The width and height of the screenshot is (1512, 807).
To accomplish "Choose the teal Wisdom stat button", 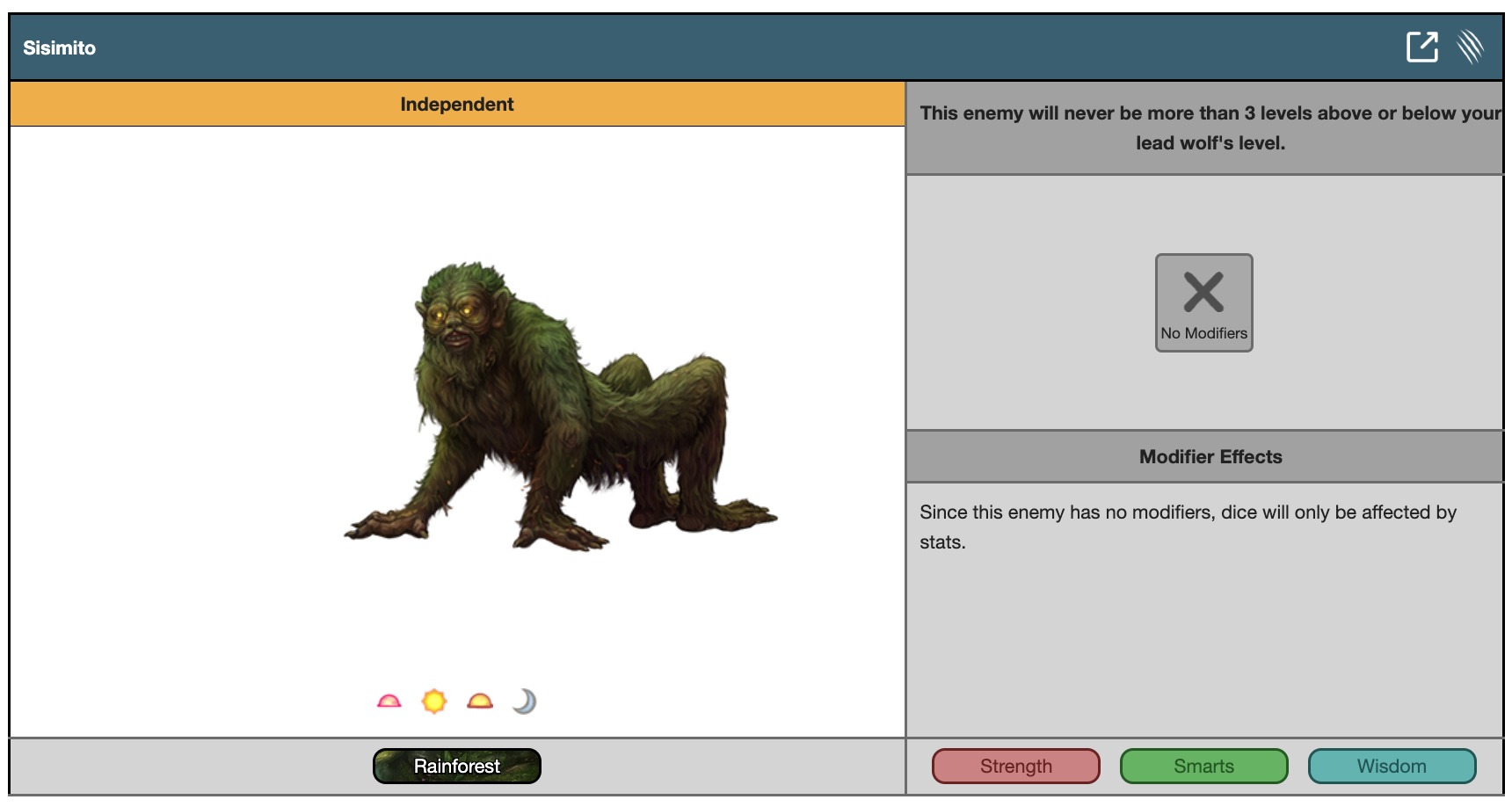I will (1392, 766).
